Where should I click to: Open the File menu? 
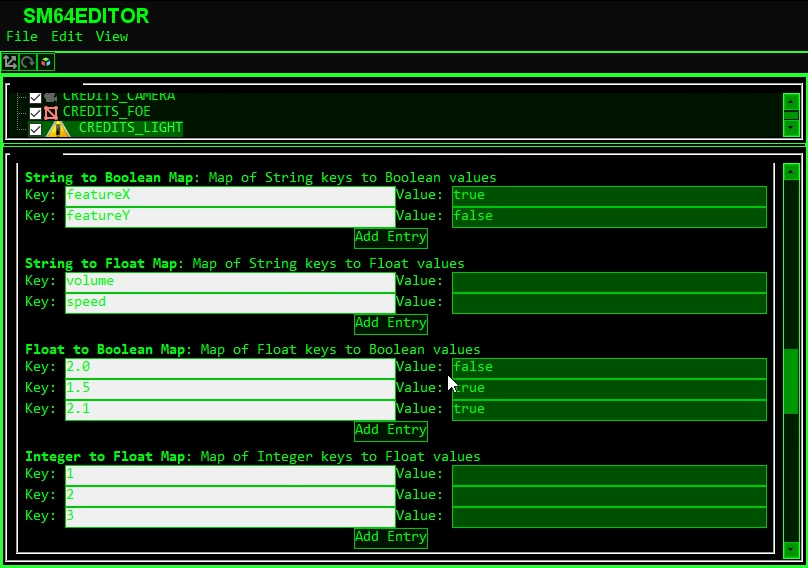[22, 37]
